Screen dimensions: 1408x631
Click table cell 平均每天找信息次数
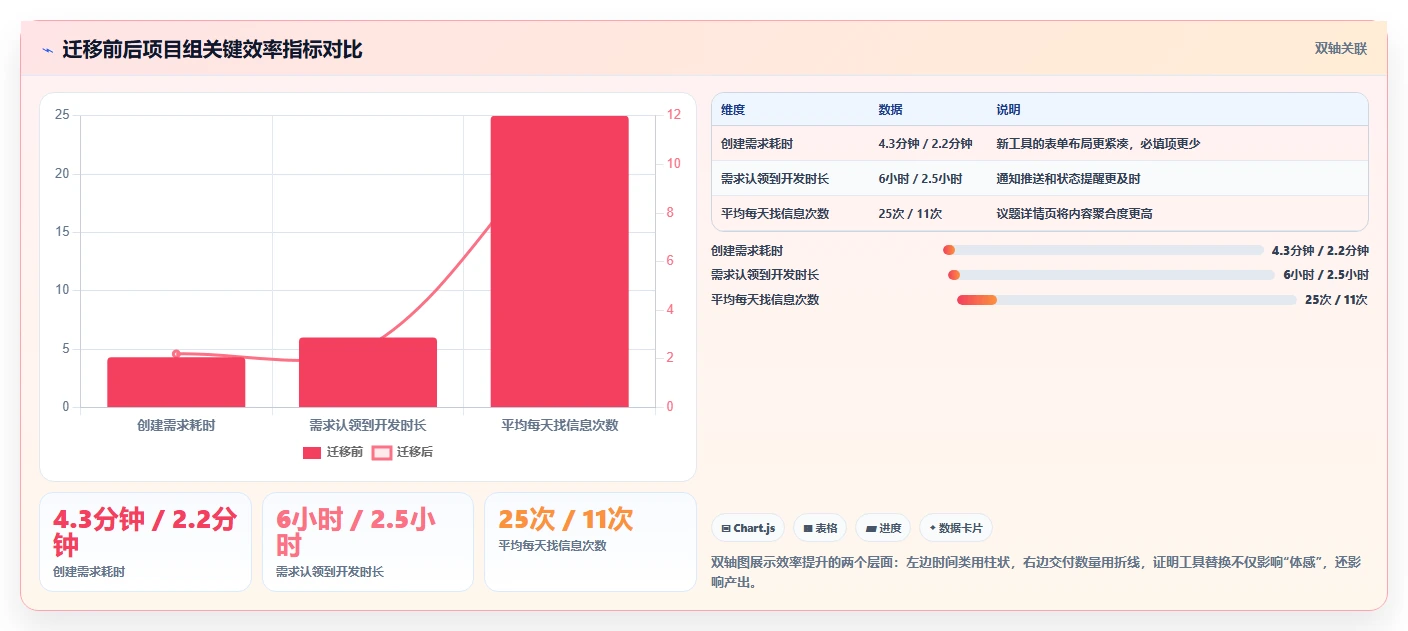tap(775, 214)
